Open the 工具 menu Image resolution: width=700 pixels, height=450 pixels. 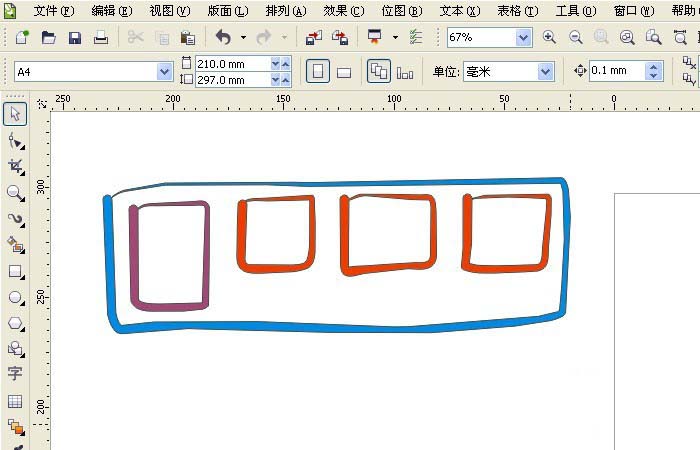pyautogui.click(x=575, y=11)
